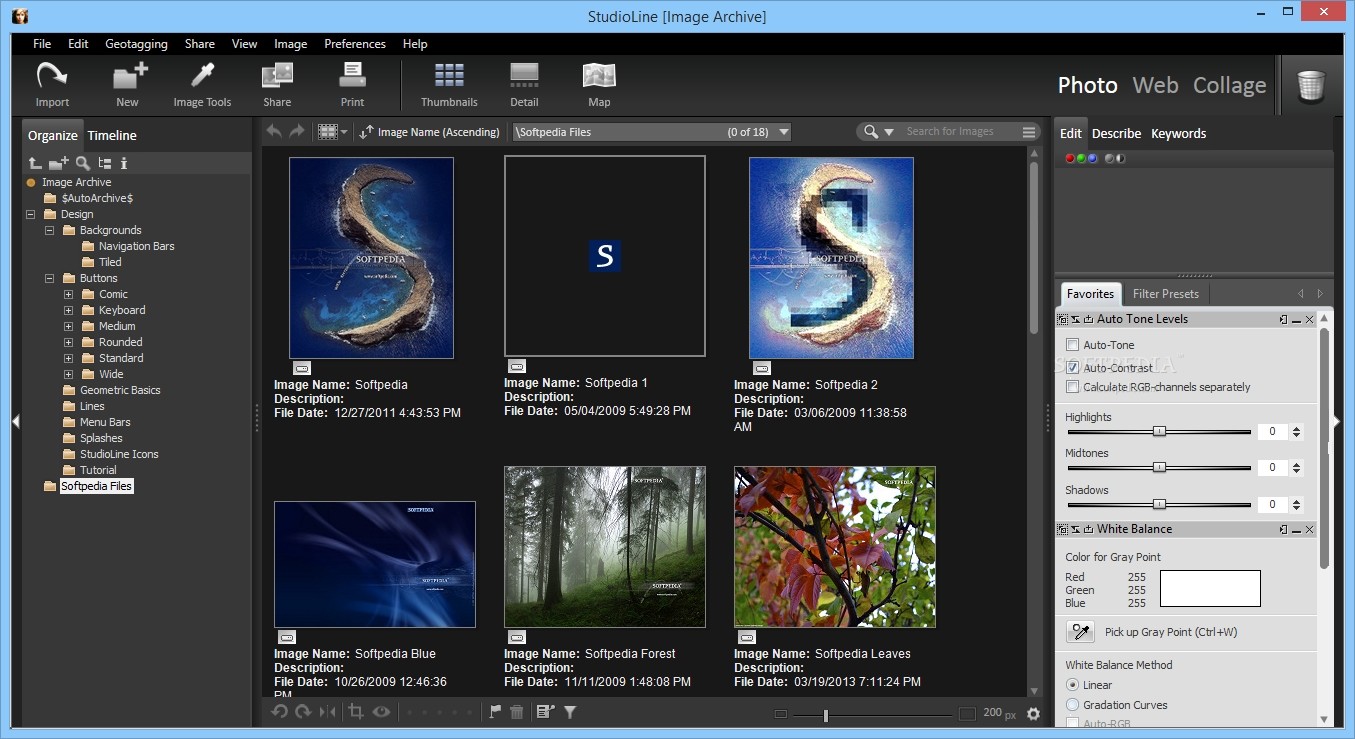Switch to Web mode
This screenshot has height=739, width=1355.
click(1155, 85)
